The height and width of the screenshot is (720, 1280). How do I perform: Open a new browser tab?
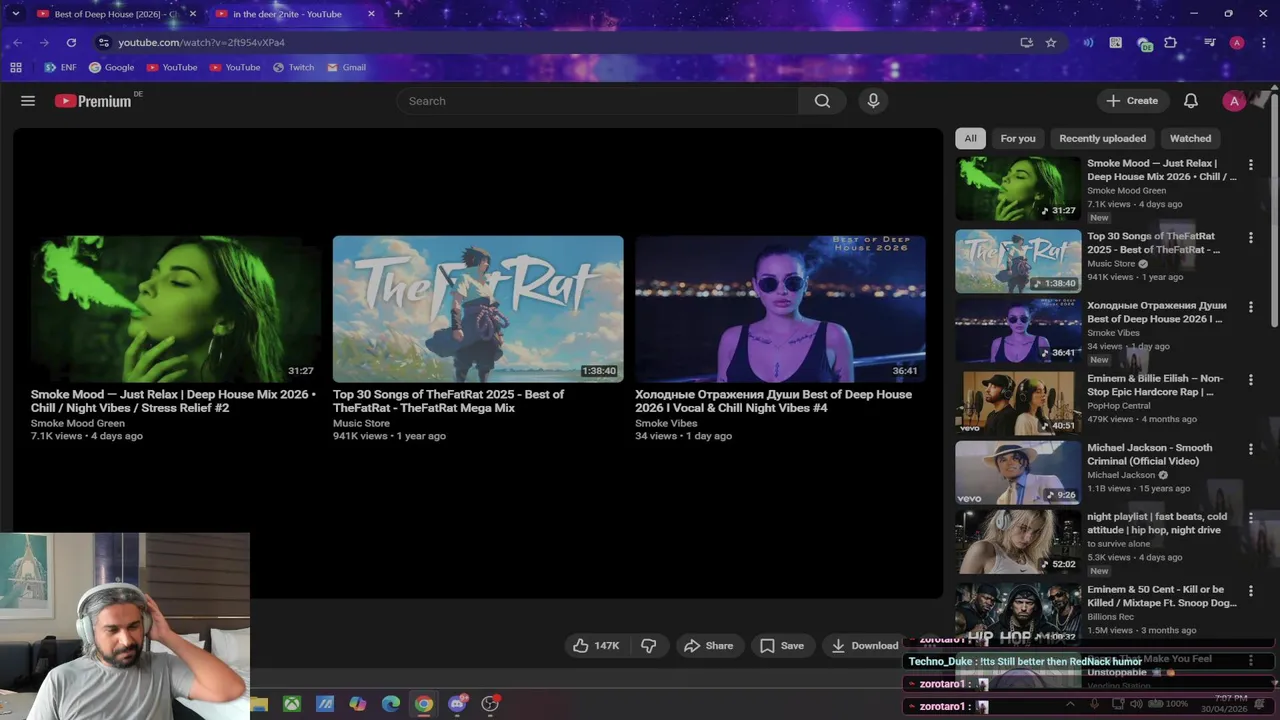[x=398, y=14]
